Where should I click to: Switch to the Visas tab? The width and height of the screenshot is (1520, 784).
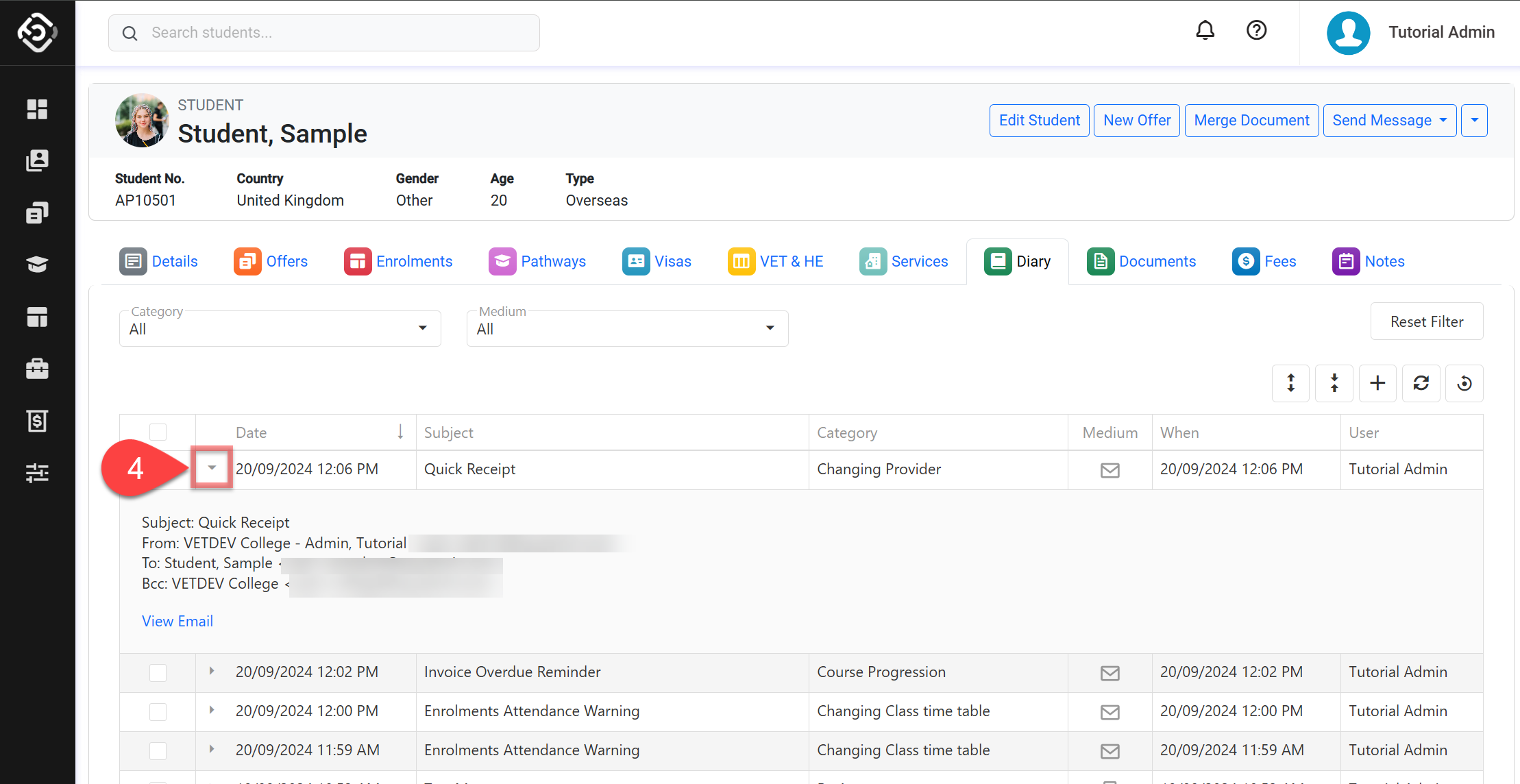(657, 261)
